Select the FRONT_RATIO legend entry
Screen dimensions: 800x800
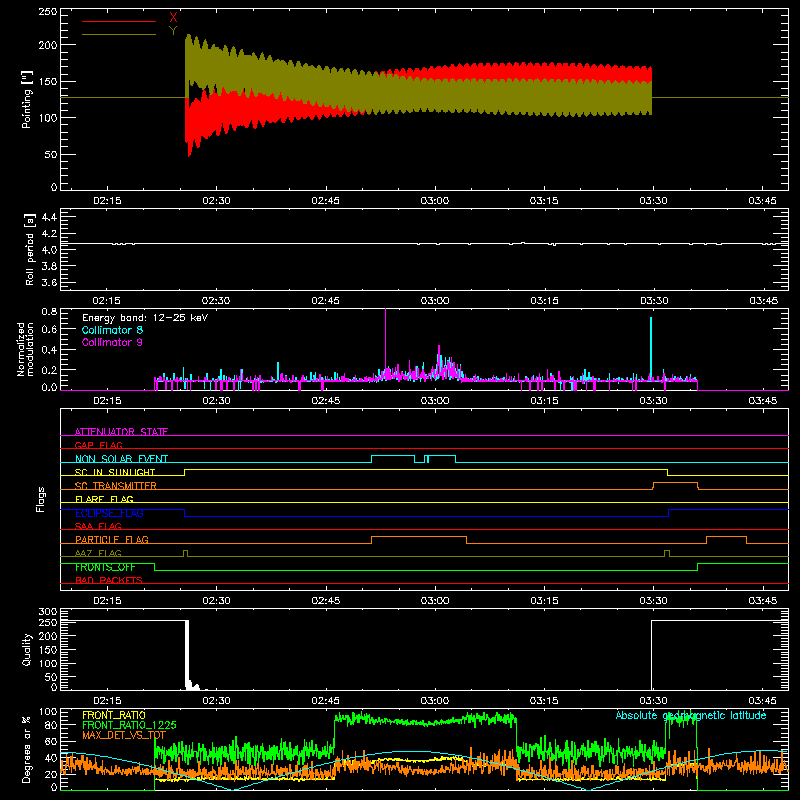coord(114,715)
